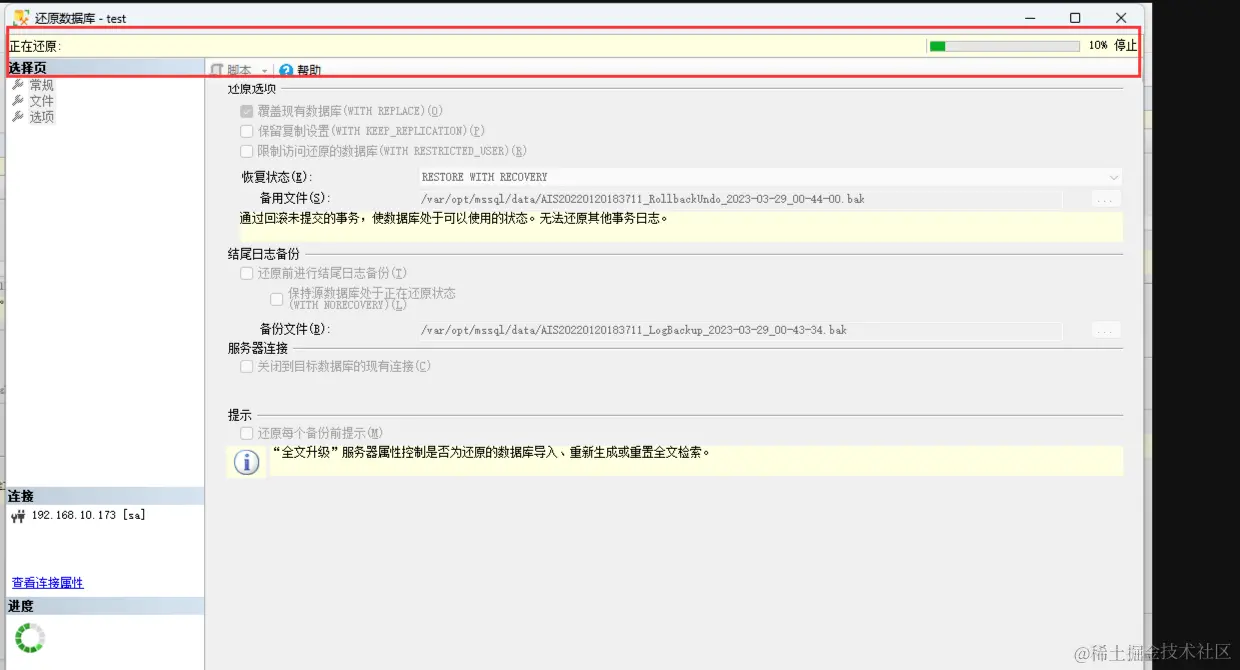The height and width of the screenshot is (670, 1240).
Task: Toggle 关闭到目标数据库的现有连接 checkbox
Action: [x=247, y=367]
